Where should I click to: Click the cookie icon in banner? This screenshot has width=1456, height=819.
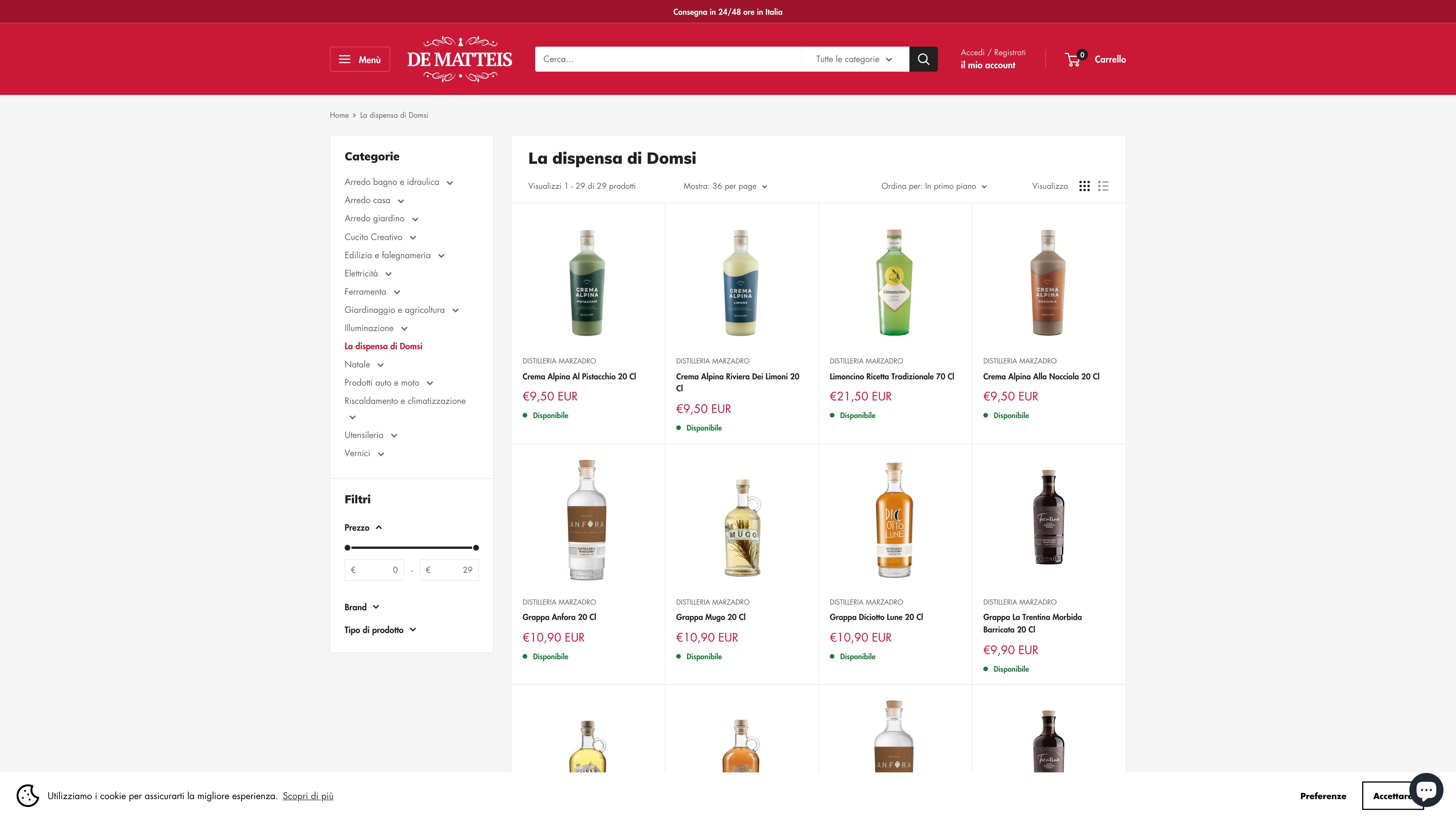[x=28, y=795]
